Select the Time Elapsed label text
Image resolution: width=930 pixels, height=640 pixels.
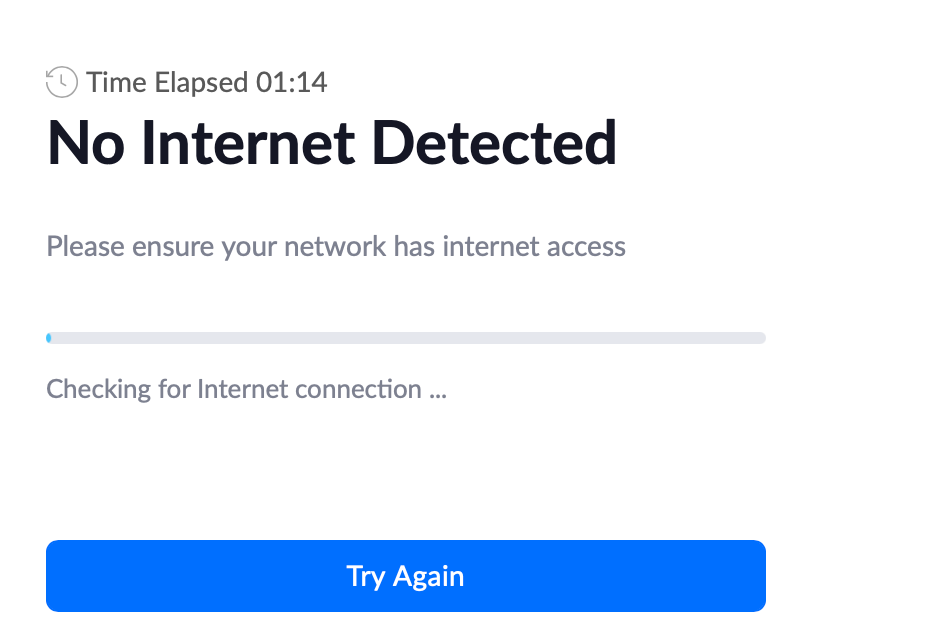[x=168, y=82]
